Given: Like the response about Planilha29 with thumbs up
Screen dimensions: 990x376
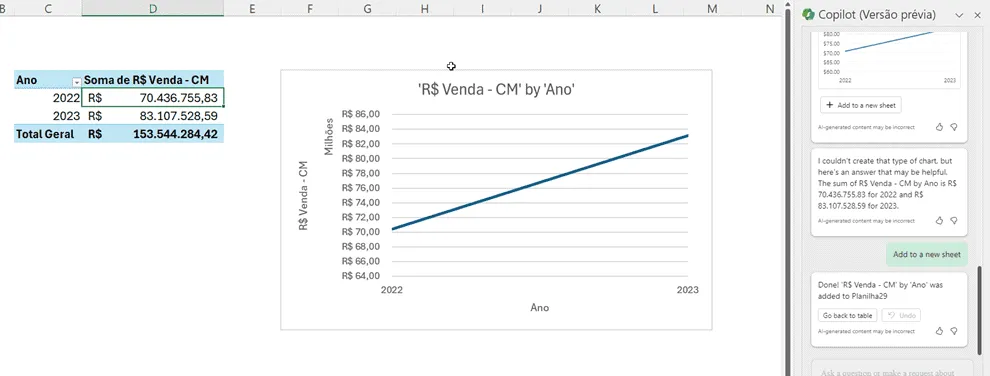Looking at the screenshot, I should point(939,331).
